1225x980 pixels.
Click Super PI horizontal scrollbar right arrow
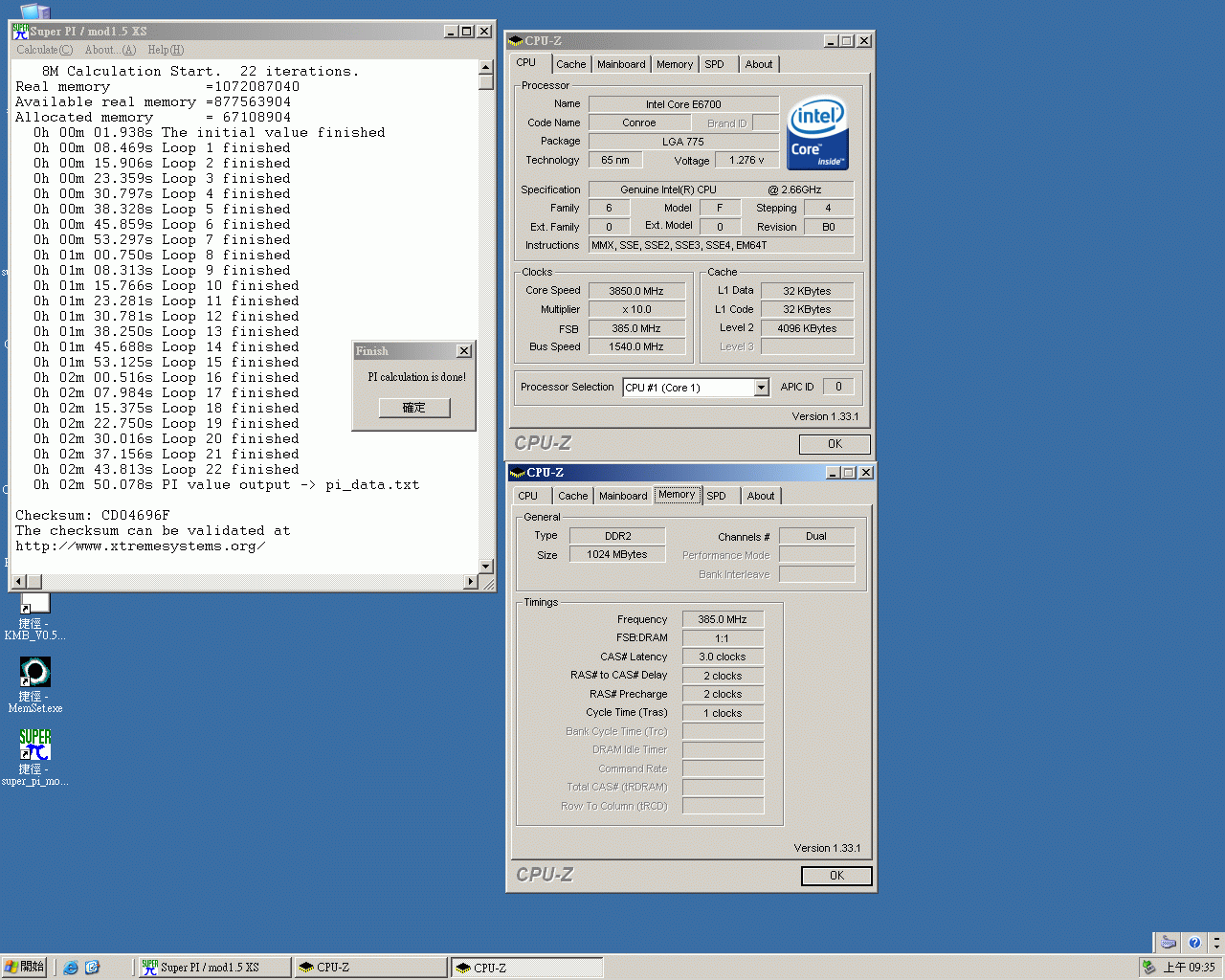pyautogui.click(x=471, y=582)
